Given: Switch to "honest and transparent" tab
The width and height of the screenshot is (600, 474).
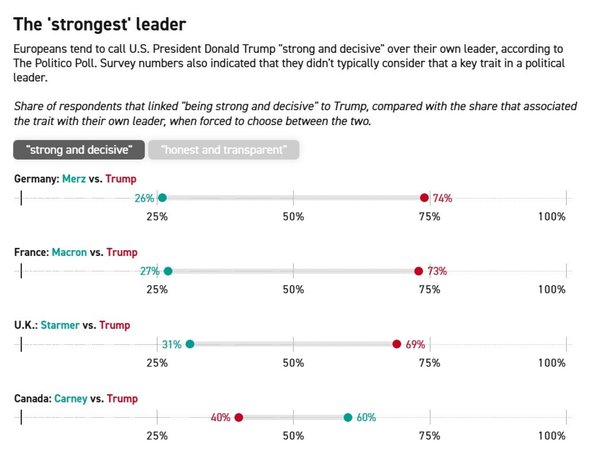Looking at the screenshot, I should point(223,150).
